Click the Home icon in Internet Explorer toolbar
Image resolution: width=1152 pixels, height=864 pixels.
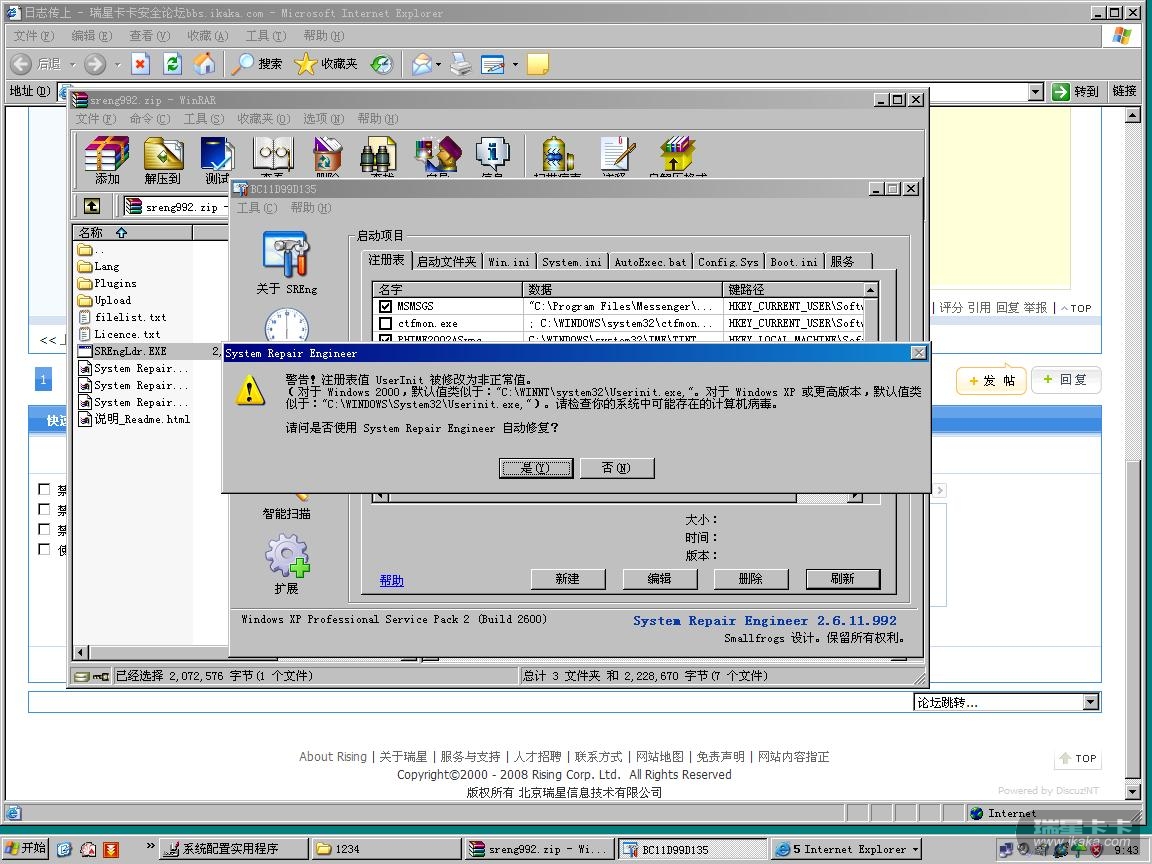204,64
